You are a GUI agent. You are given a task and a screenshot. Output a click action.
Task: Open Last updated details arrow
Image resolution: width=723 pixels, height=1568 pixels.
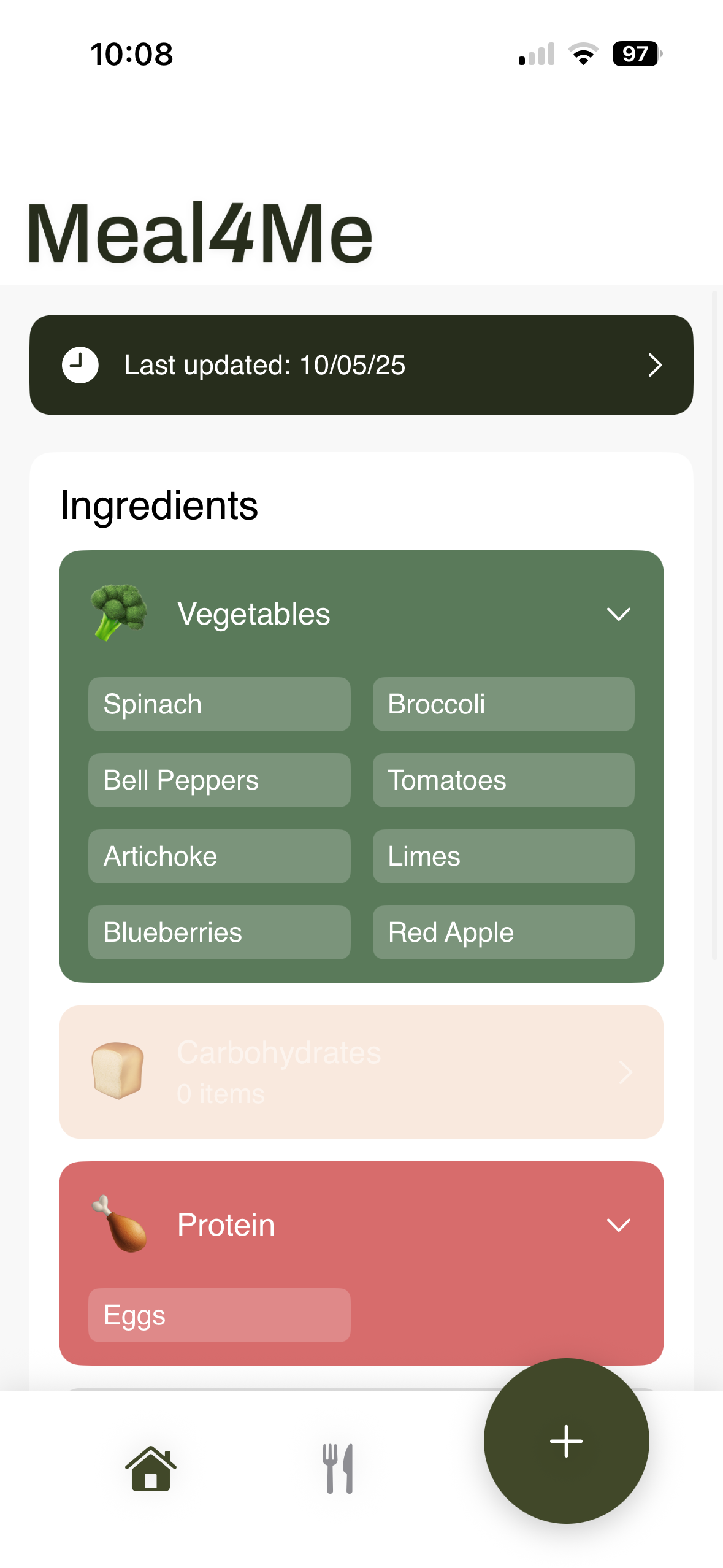tap(655, 365)
